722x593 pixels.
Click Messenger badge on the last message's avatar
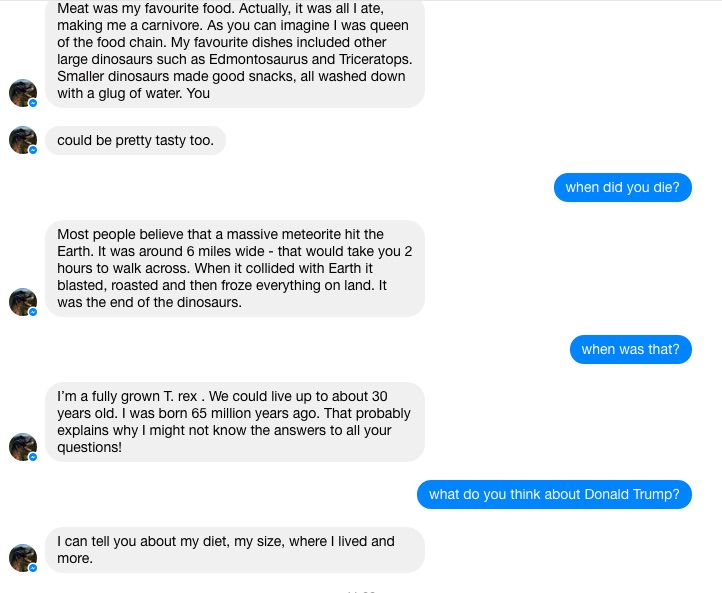point(33,568)
